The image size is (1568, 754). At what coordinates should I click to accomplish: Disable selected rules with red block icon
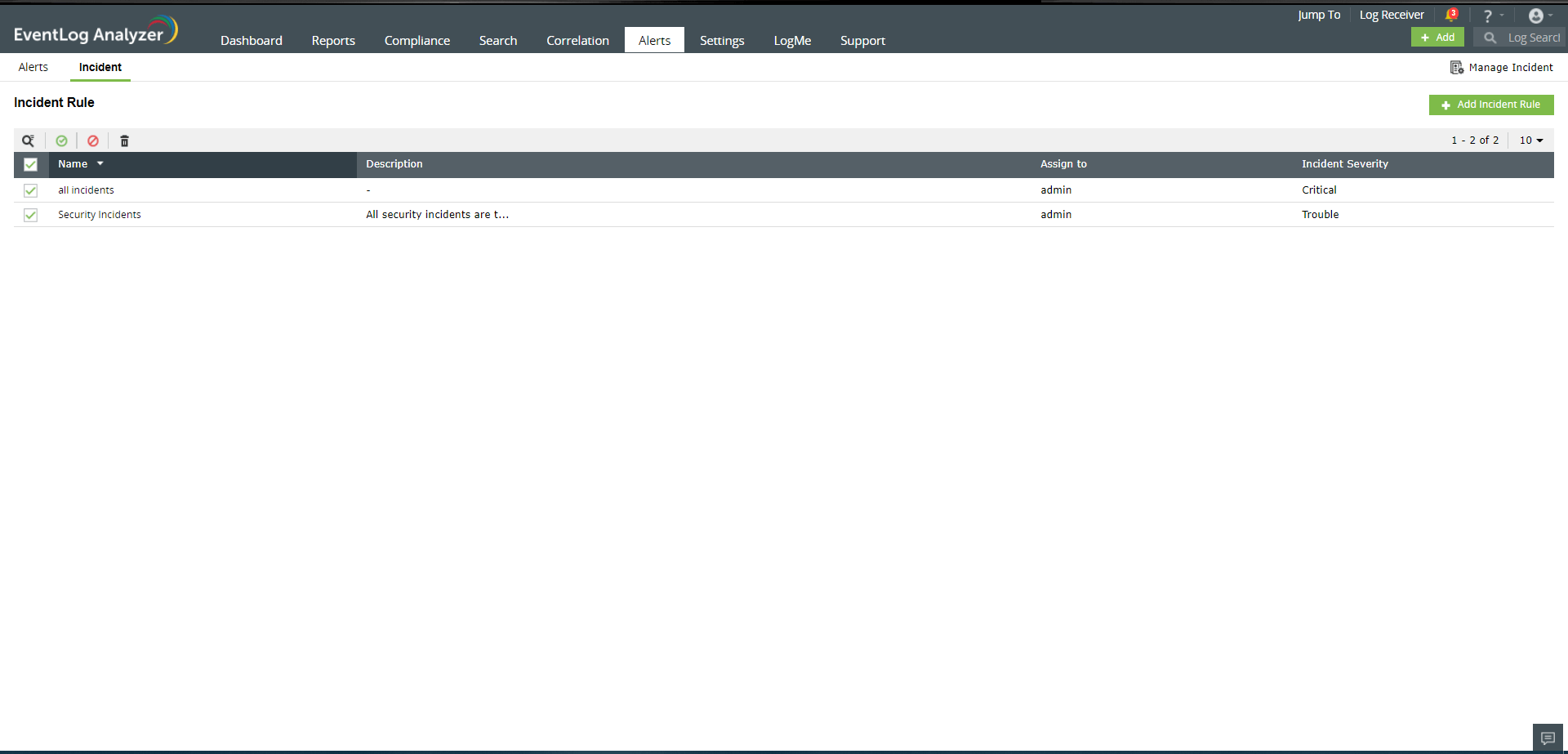[92, 141]
